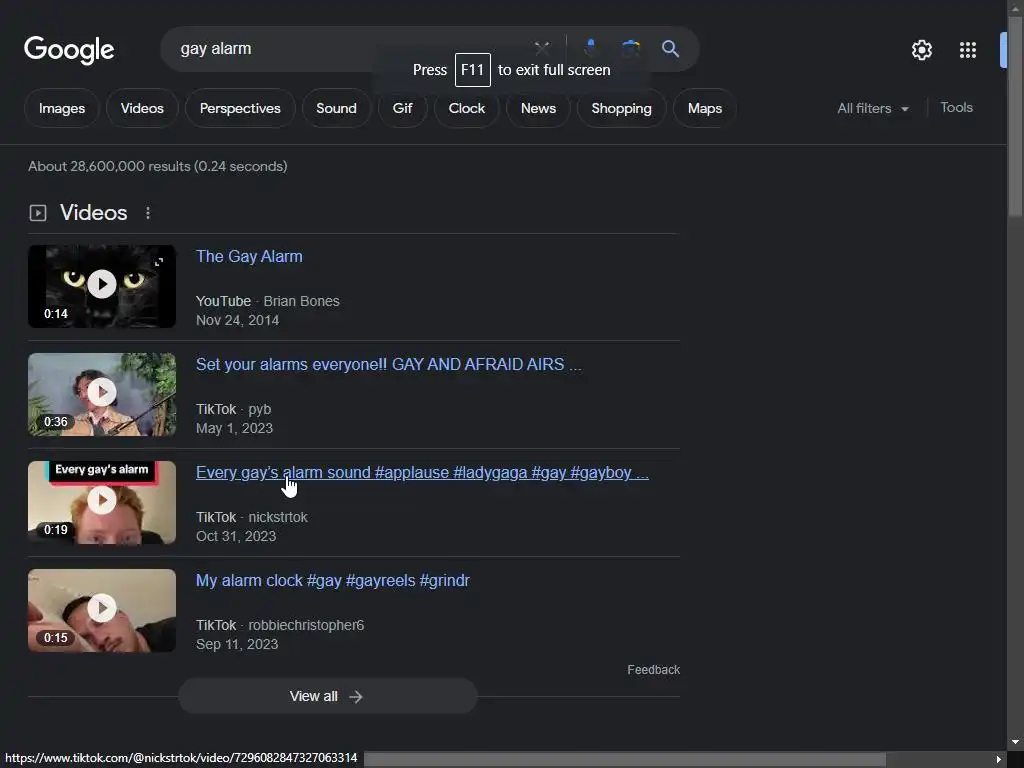Select the Sound filter chip
The image size is (1024, 768).
pos(336,108)
